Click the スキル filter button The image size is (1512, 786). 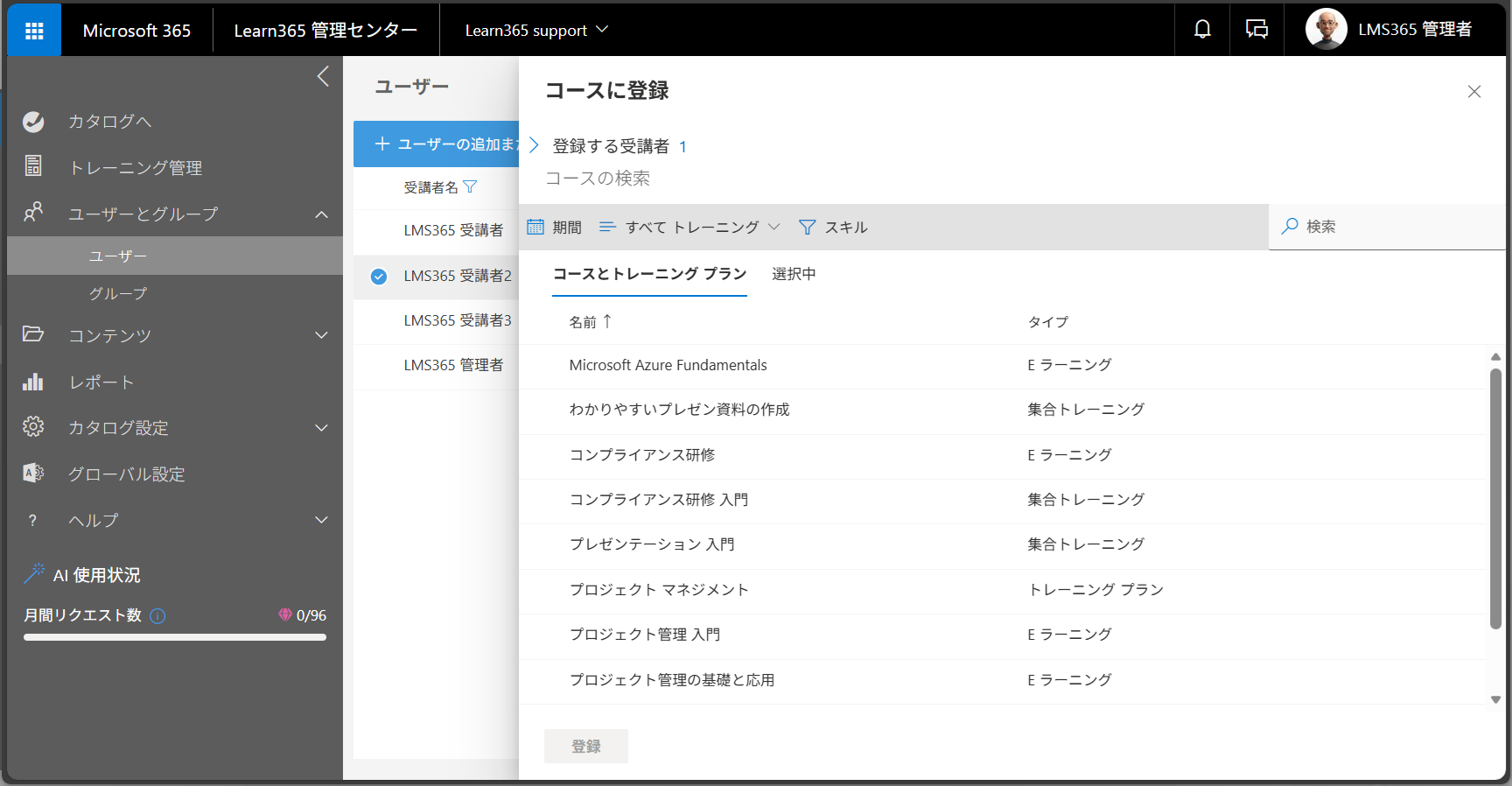(x=833, y=228)
